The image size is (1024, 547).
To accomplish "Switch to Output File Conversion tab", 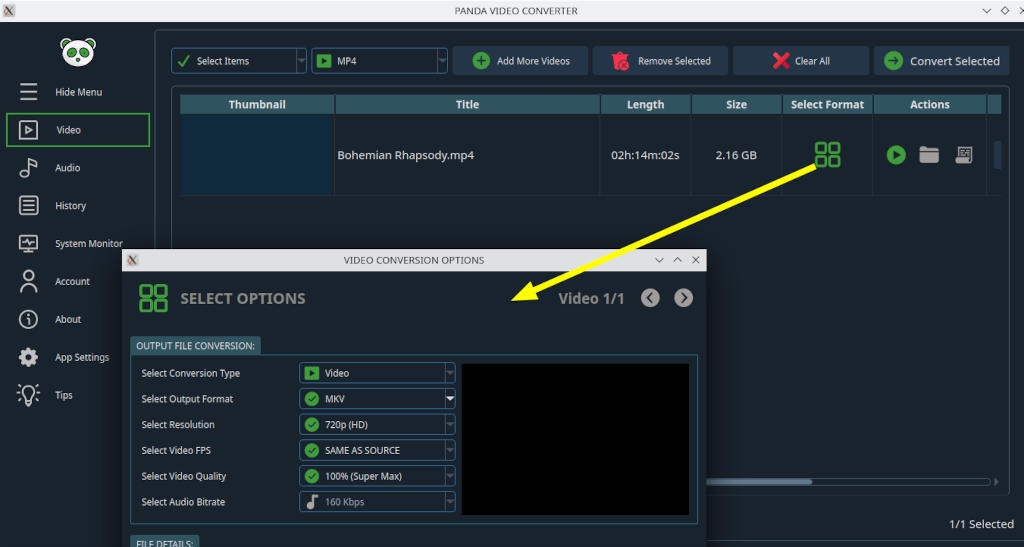I will click(x=195, y=345).
